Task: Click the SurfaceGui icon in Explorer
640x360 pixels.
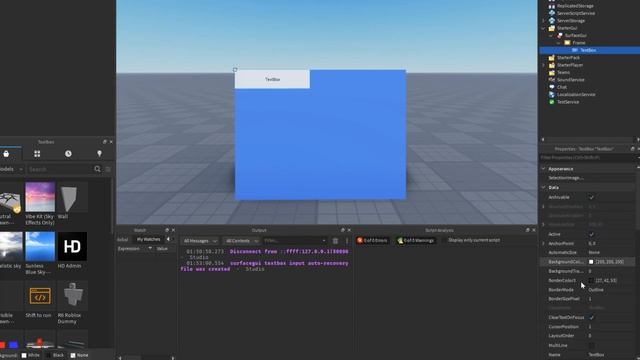Action: point(560,36)
